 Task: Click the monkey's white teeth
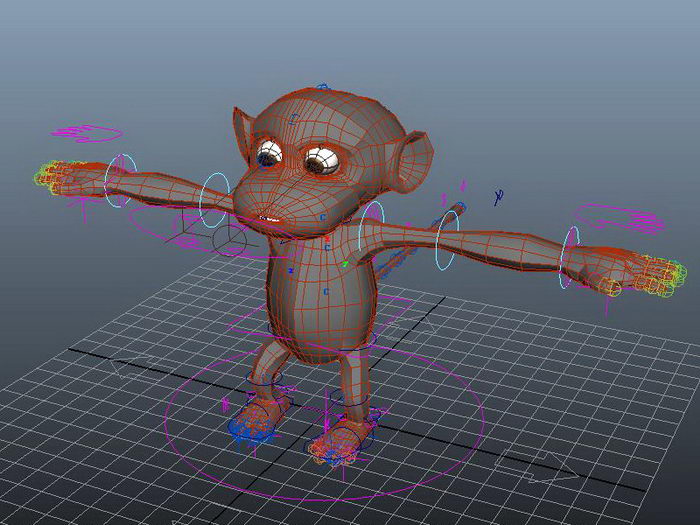(269, 219)
